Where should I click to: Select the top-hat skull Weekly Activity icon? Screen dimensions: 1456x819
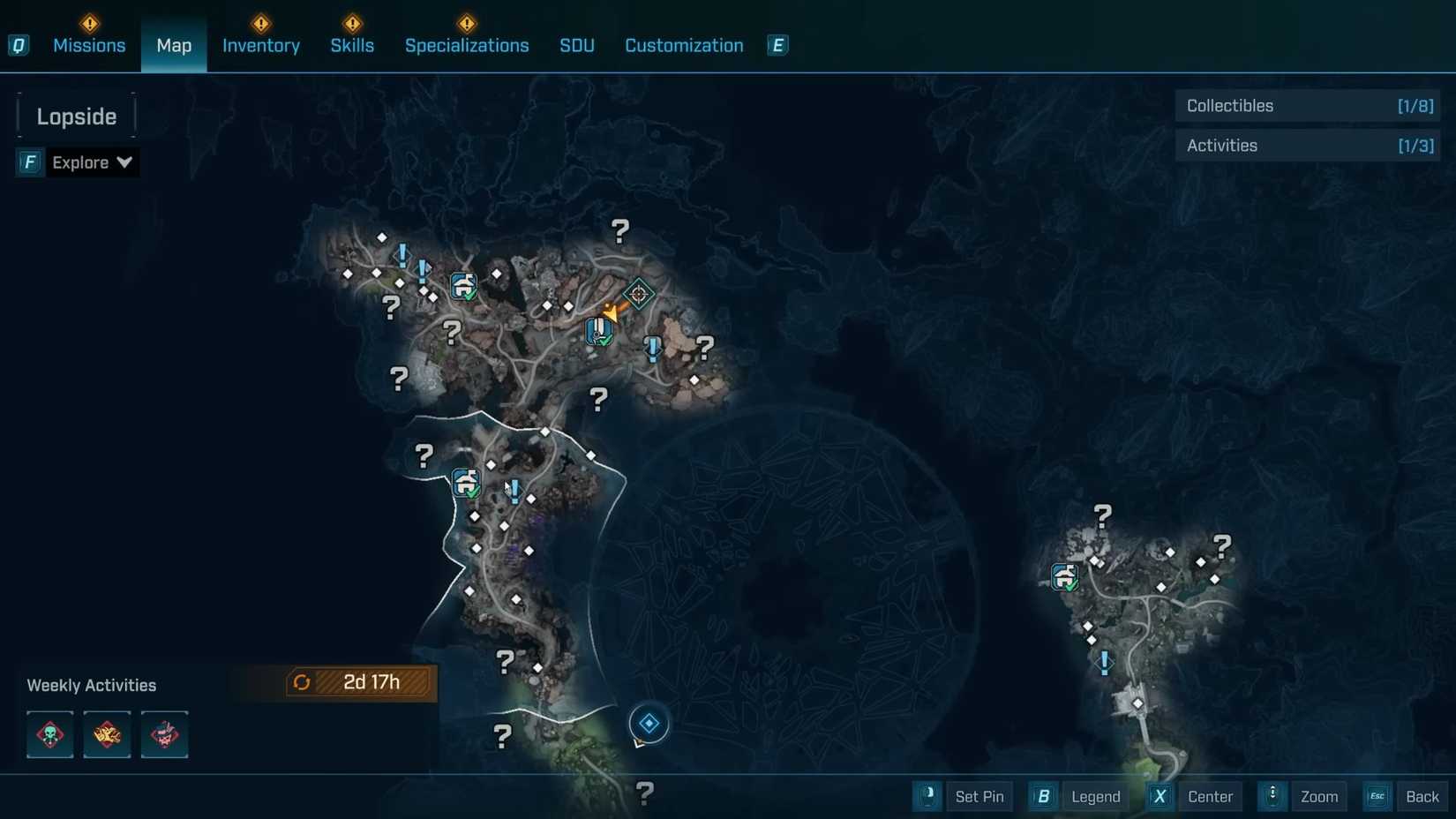click(164, 734)
